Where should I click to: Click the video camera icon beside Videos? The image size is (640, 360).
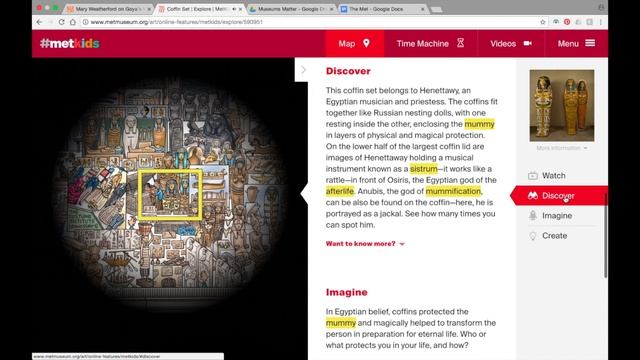coord(528,43)
